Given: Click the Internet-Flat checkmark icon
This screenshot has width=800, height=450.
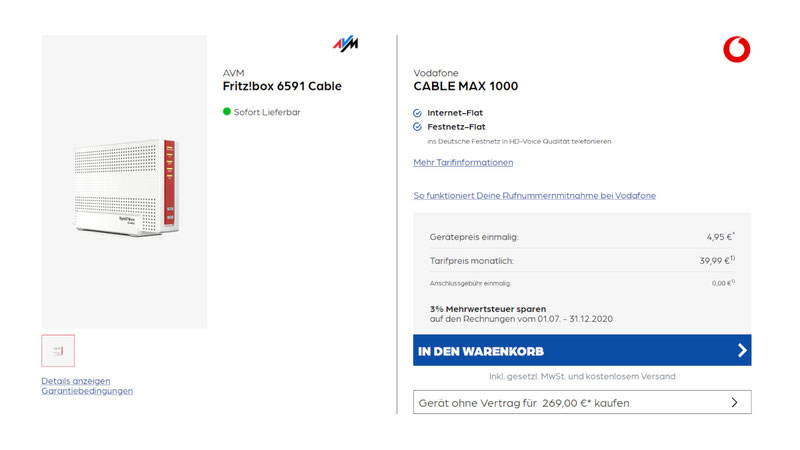Looking at the screenshot, I should [417, 113].
